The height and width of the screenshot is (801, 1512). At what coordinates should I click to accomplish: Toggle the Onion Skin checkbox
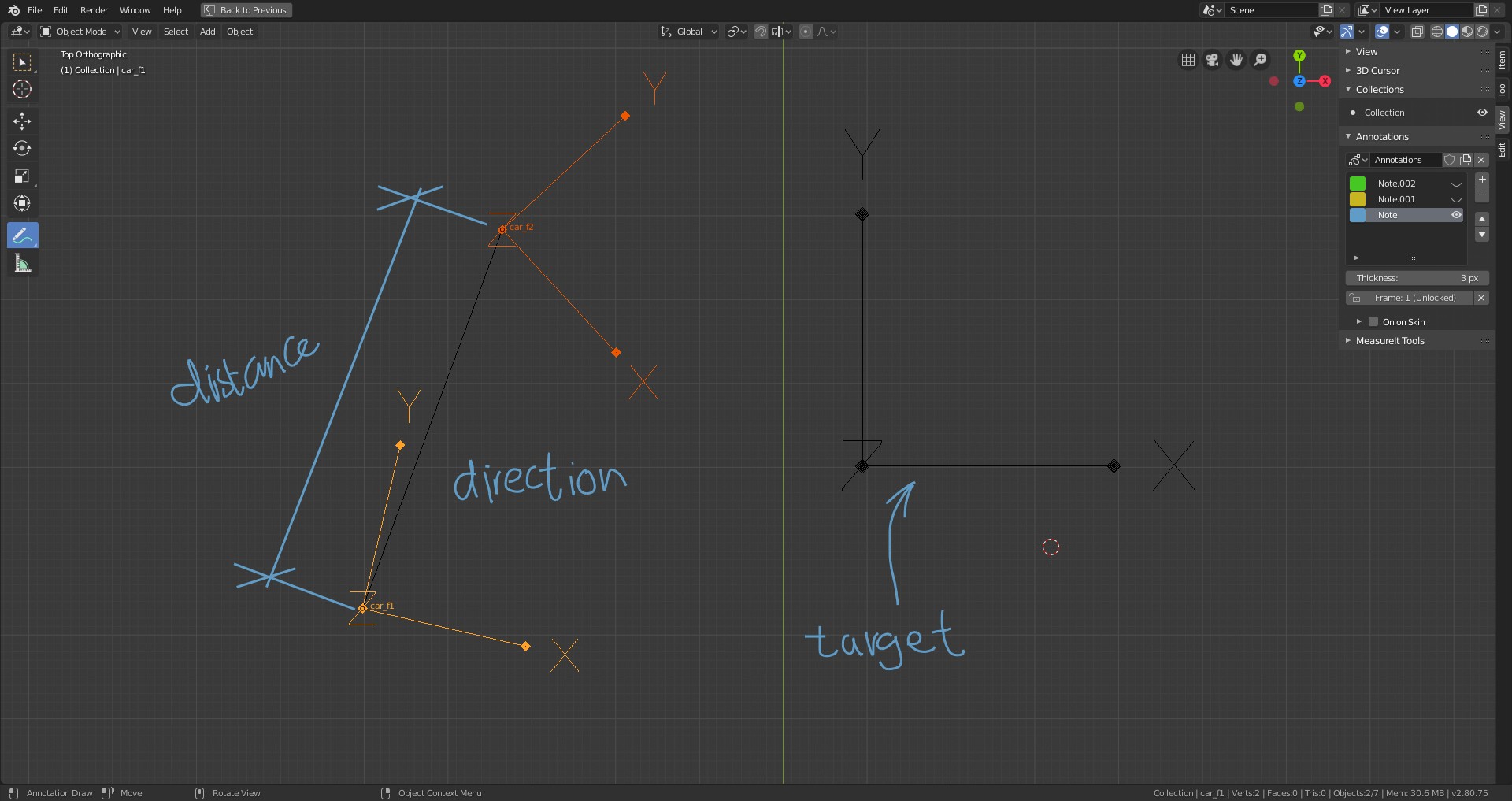1373,321
